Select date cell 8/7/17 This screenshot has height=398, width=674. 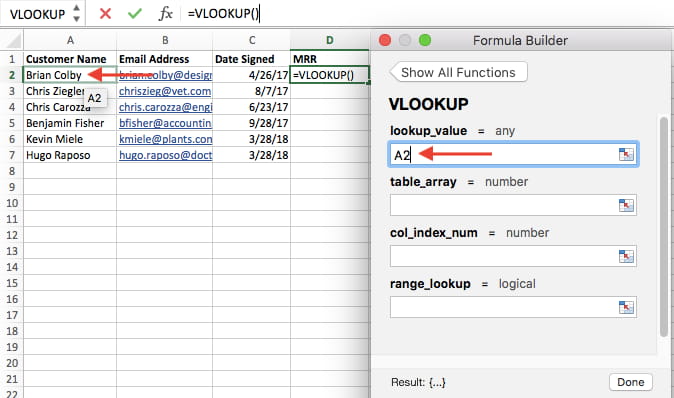pos(251,91)
